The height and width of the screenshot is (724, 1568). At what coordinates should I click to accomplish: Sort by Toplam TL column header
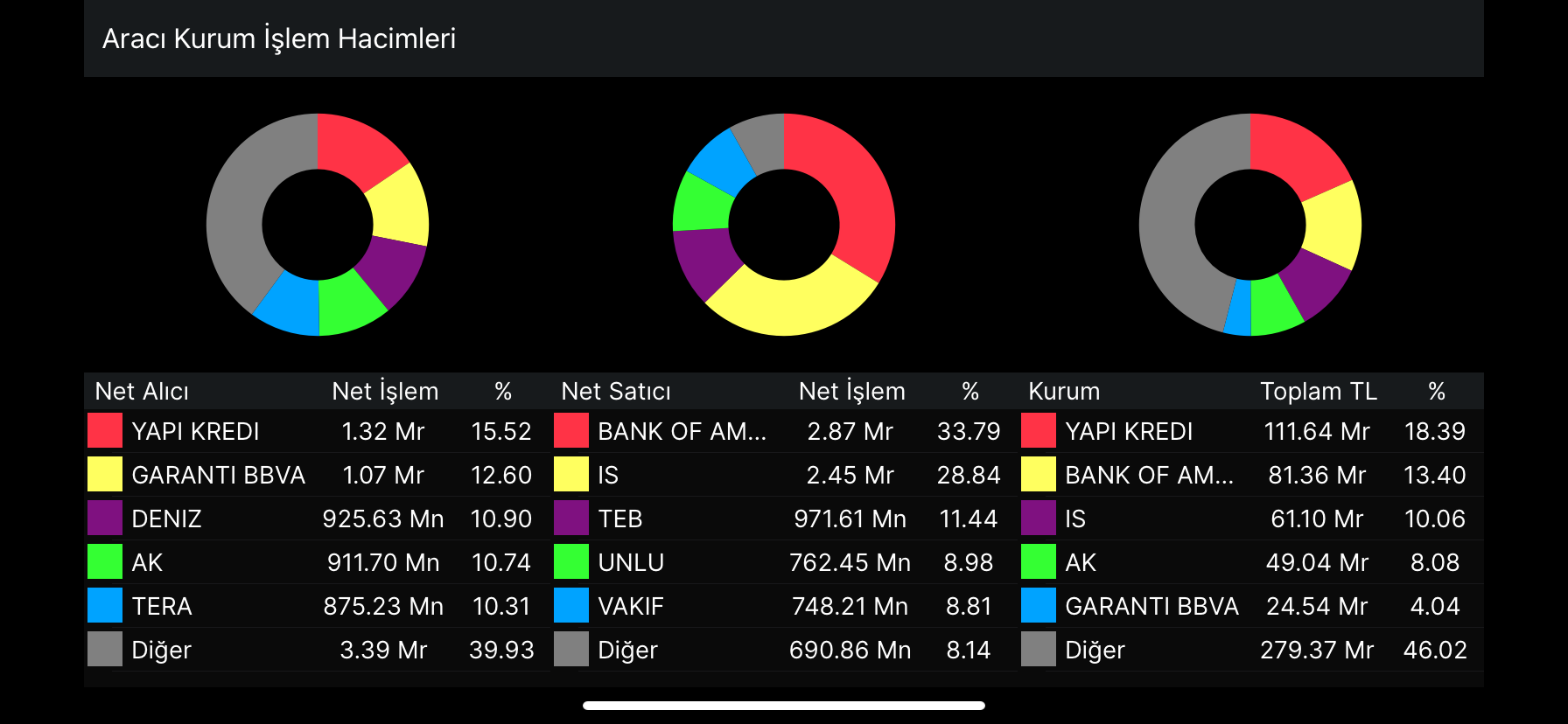point(1318,391)
